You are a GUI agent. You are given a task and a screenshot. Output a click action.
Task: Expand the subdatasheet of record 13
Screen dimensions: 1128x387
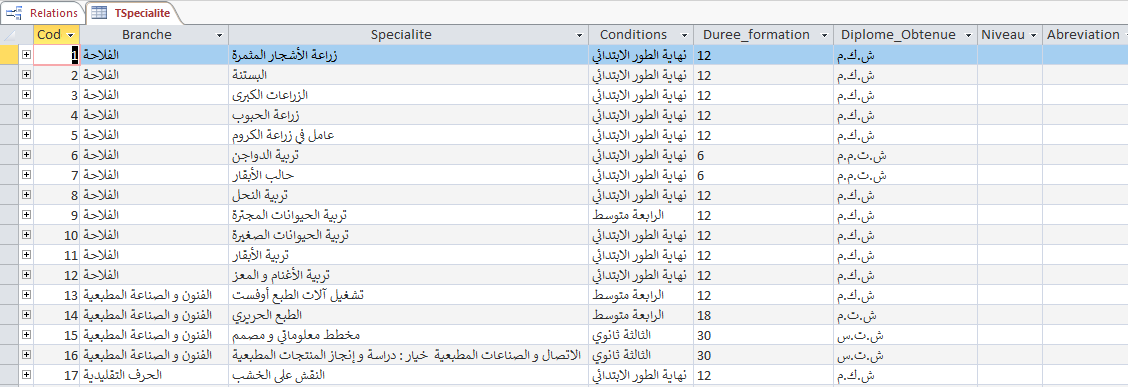(x=27, y=294)
